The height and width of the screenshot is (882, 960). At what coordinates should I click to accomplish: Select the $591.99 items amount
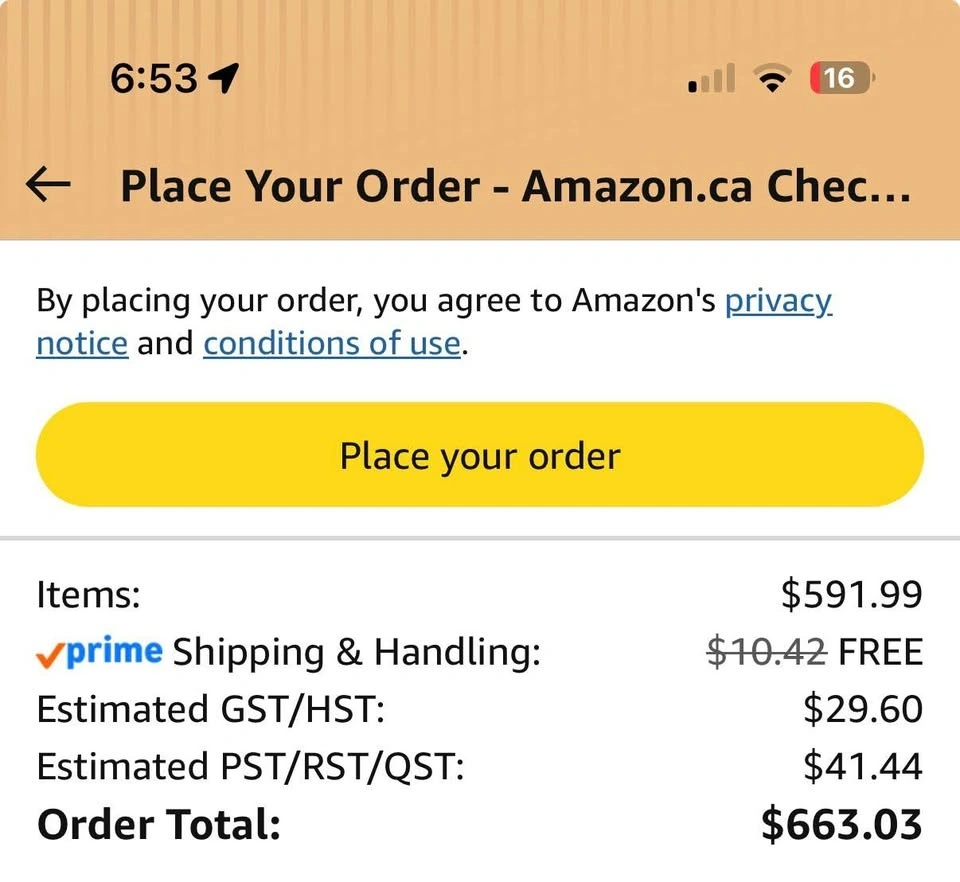tap(851, 595)
